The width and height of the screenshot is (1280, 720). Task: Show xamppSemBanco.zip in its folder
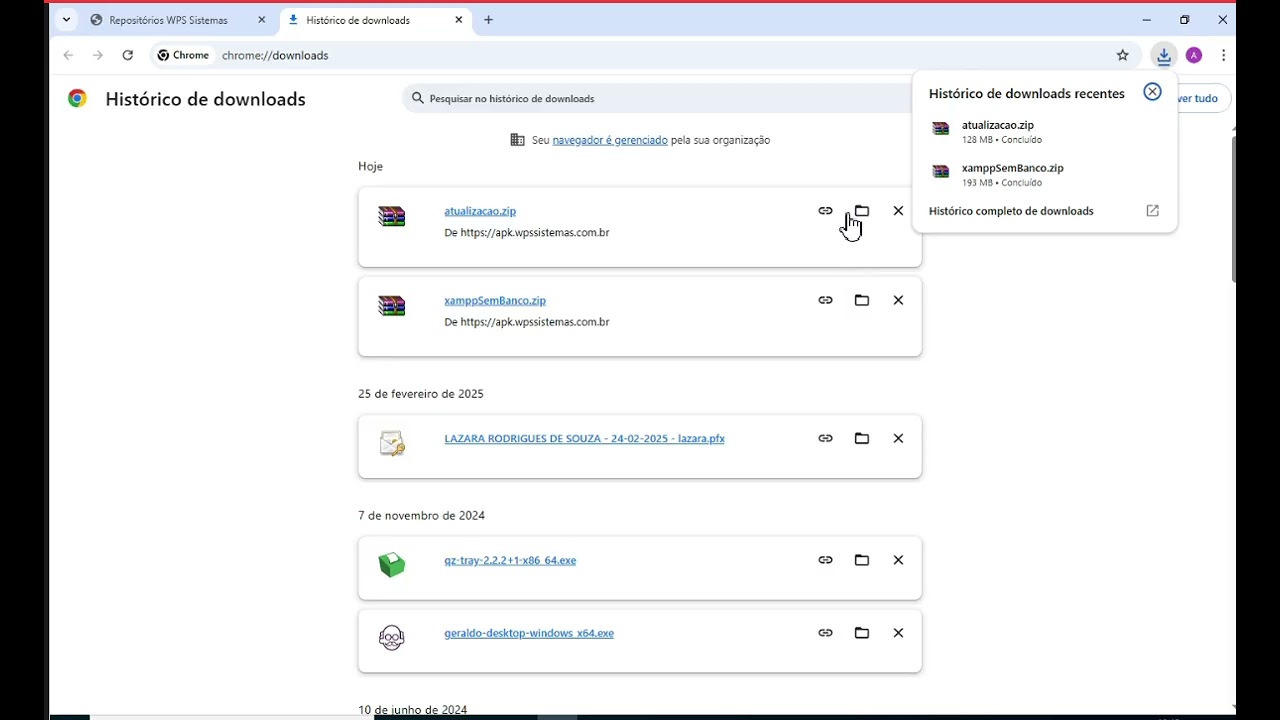click(862, 300)
